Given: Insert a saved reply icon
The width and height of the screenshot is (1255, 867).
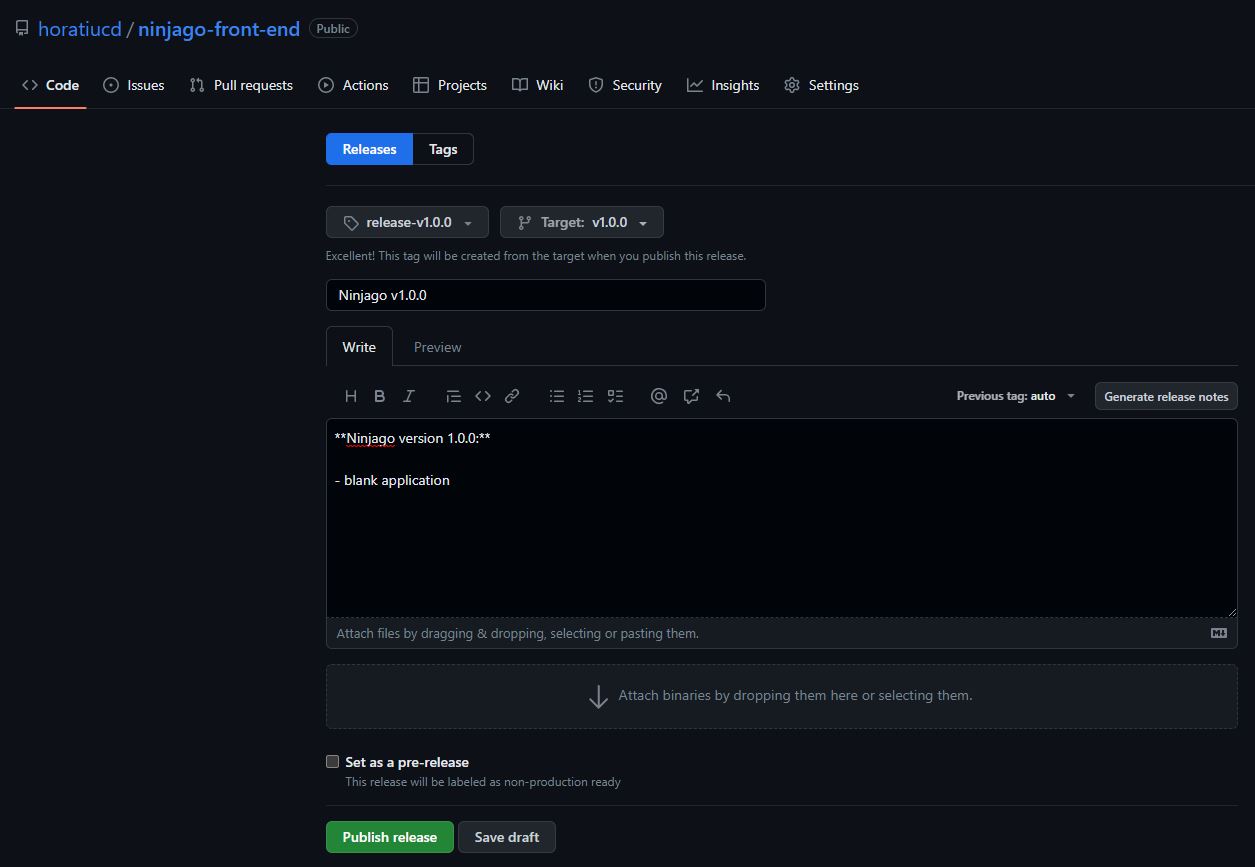Looking at the screenshot, I should [723, 396].
